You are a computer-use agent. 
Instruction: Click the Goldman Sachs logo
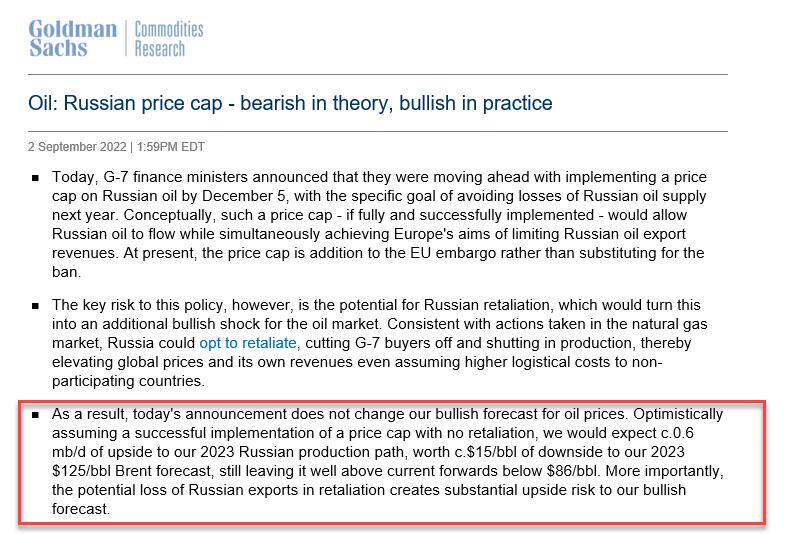tap(73, 37)
